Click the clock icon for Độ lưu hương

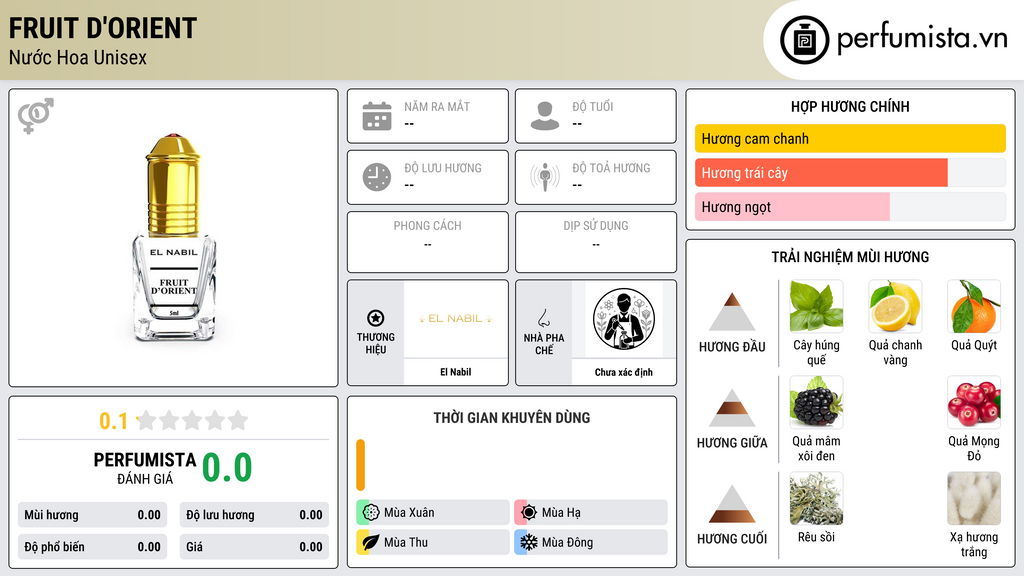[377, 177]
